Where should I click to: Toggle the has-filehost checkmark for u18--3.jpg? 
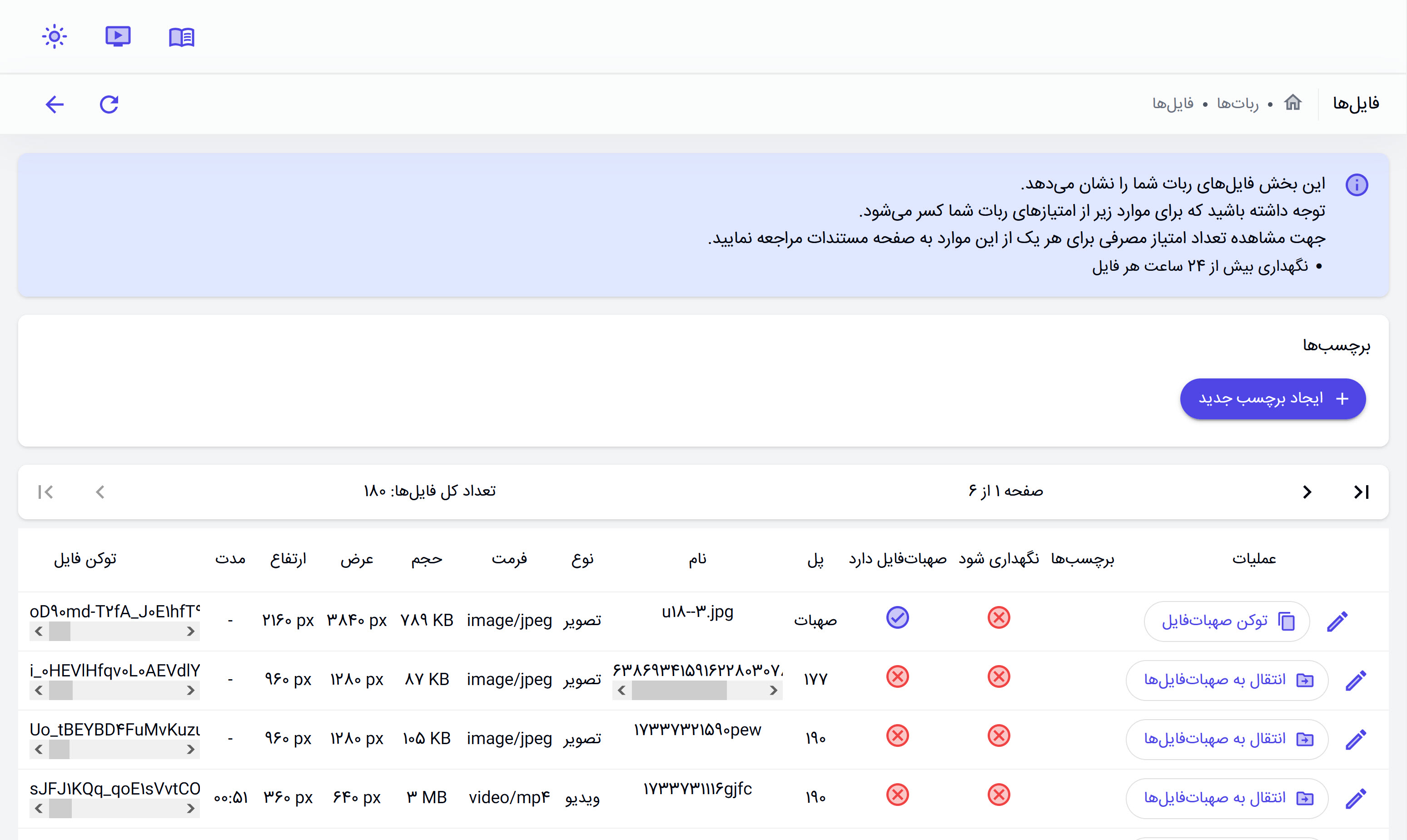[897, 617]
